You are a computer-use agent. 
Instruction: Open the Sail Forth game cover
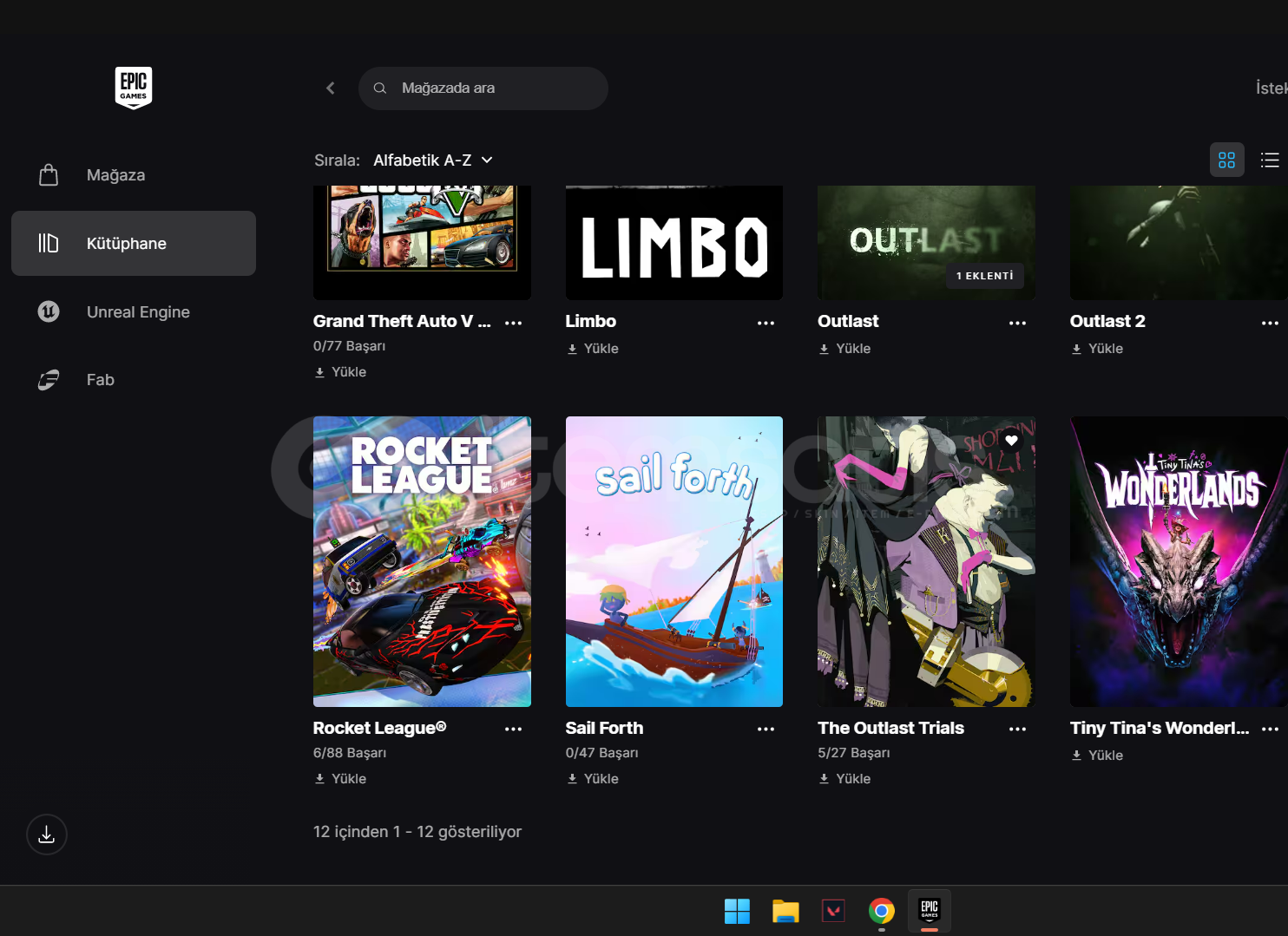674,561
